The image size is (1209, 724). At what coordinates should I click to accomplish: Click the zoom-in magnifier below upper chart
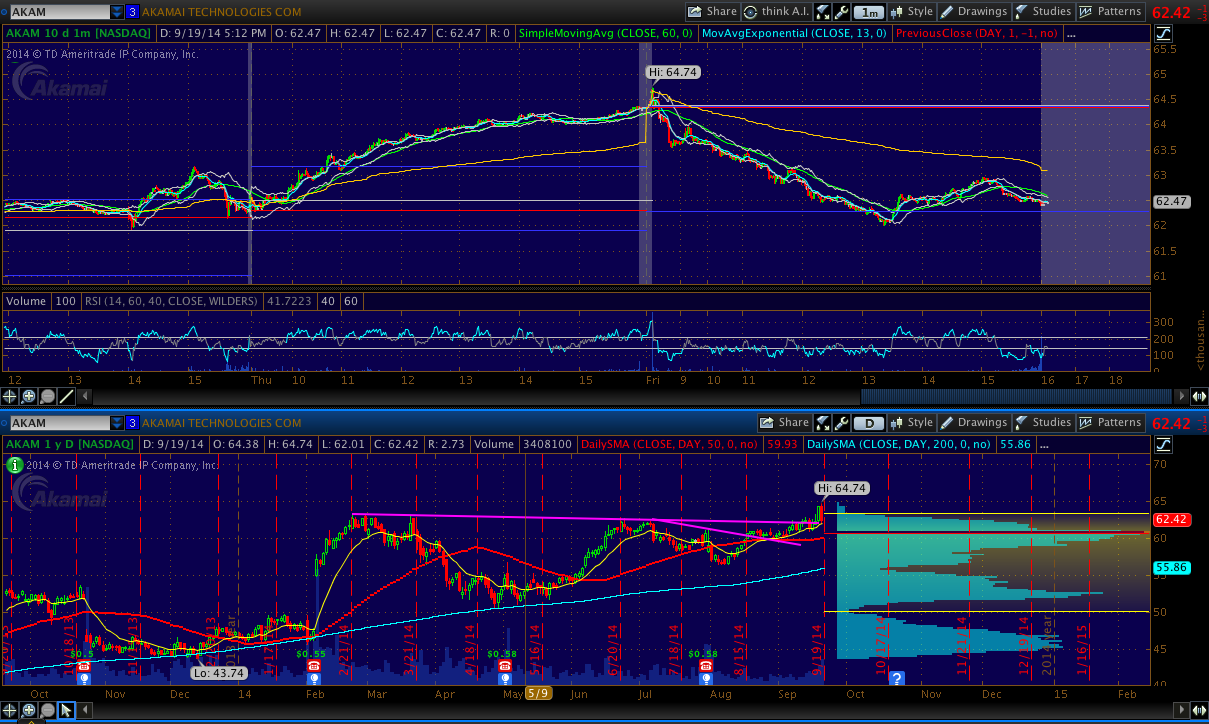tap(29, 396)
